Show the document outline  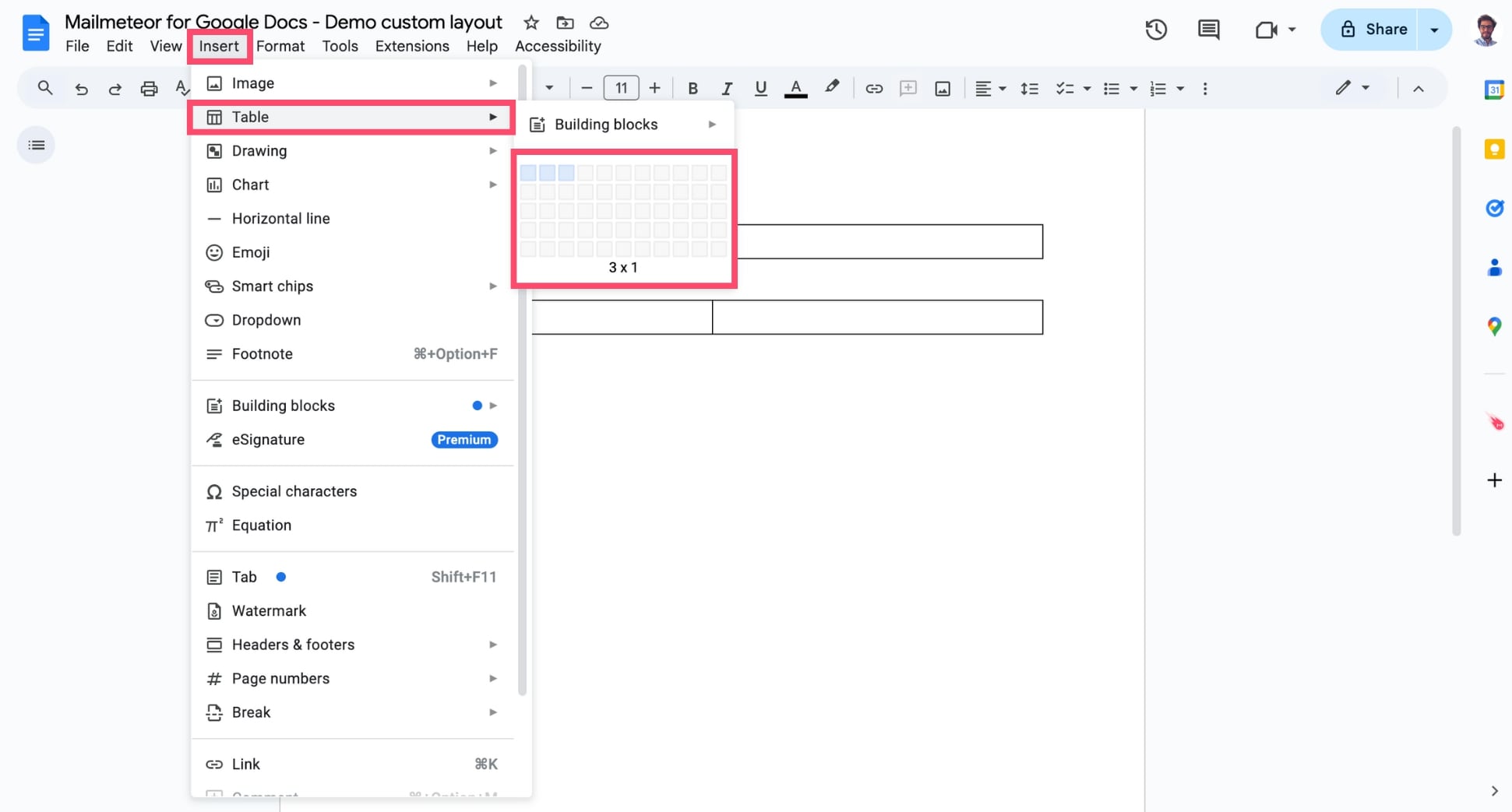point(36,145)
